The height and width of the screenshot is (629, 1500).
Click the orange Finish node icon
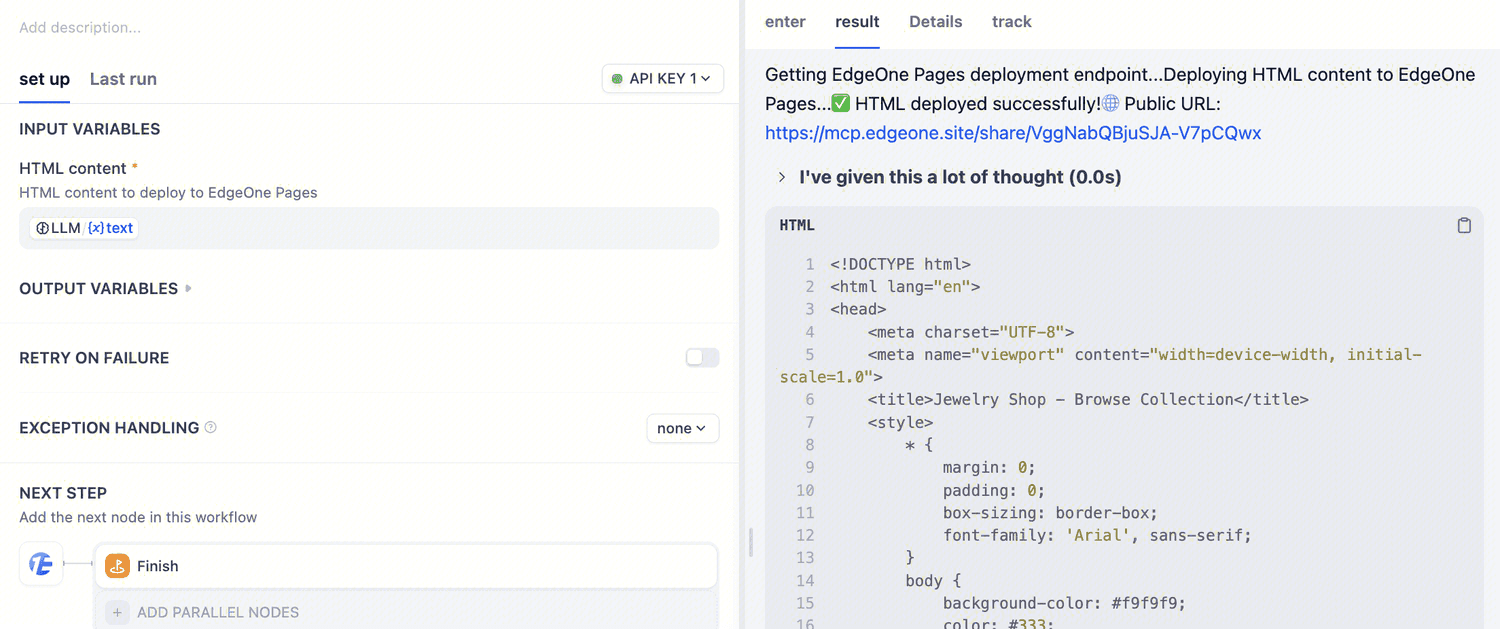[118, 566]
